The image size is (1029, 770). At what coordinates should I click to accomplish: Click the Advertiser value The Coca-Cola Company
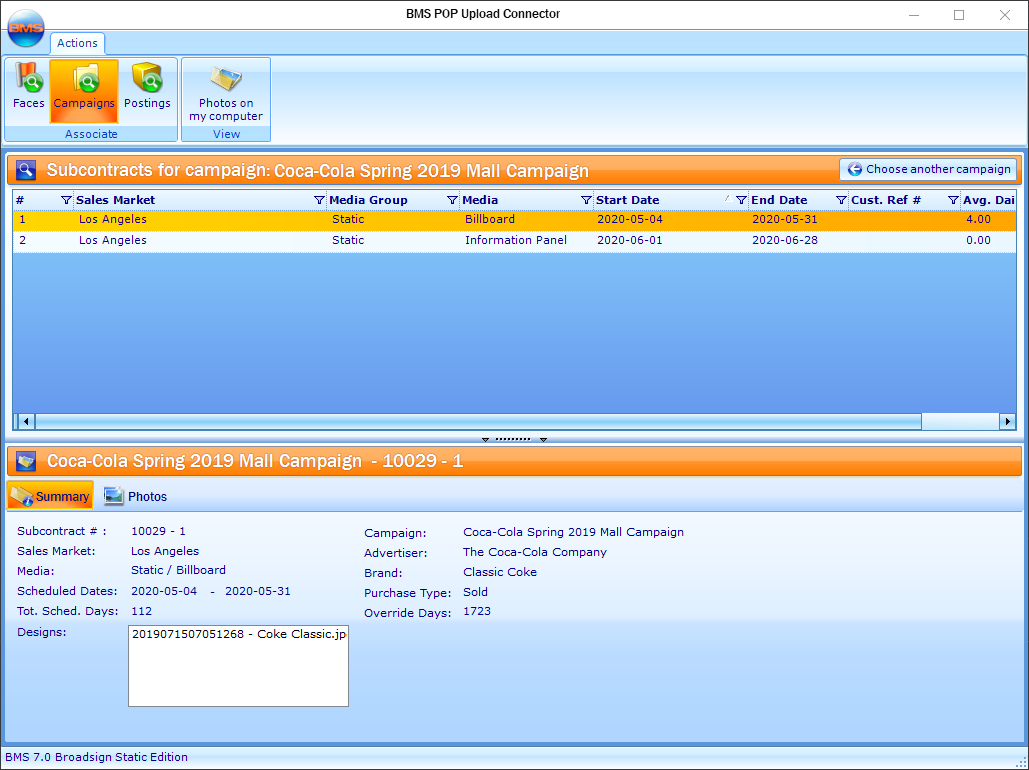coord(535,552)
